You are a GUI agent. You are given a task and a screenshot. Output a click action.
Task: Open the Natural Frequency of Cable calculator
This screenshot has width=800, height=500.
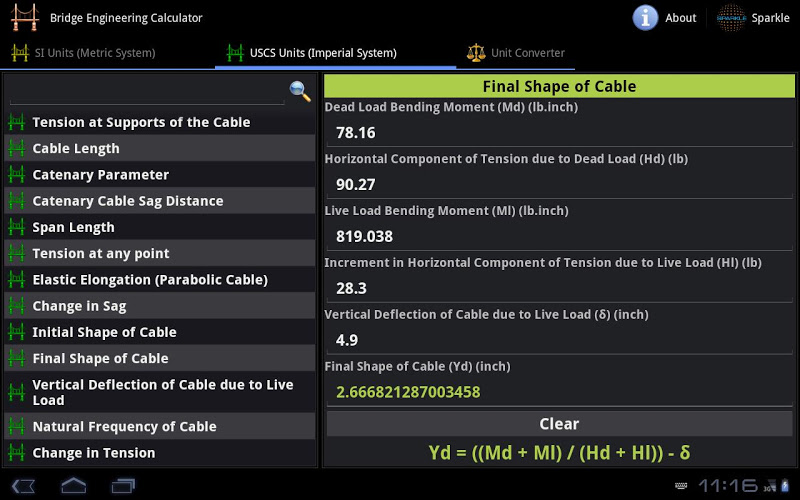click(x=124, y=427)
